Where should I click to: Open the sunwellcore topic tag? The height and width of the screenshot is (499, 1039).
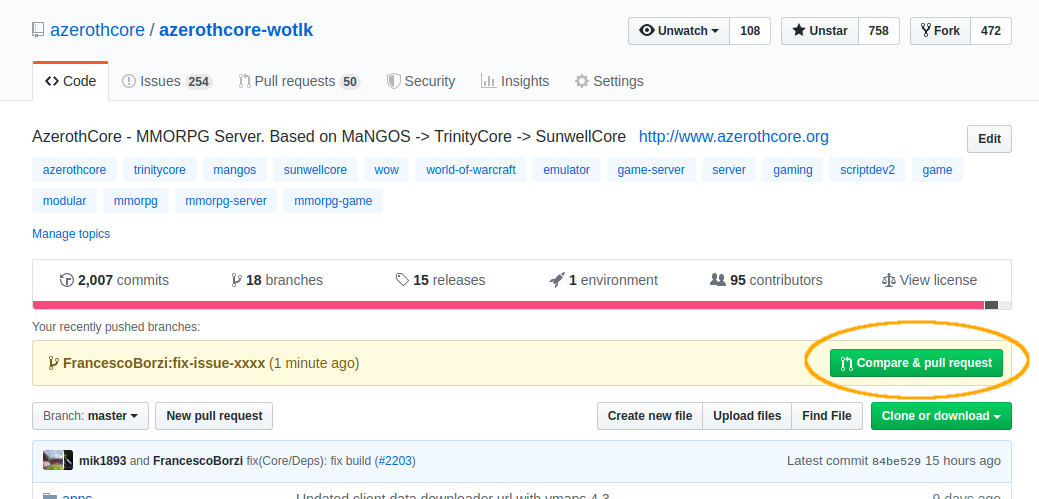(x=315, y=170)
